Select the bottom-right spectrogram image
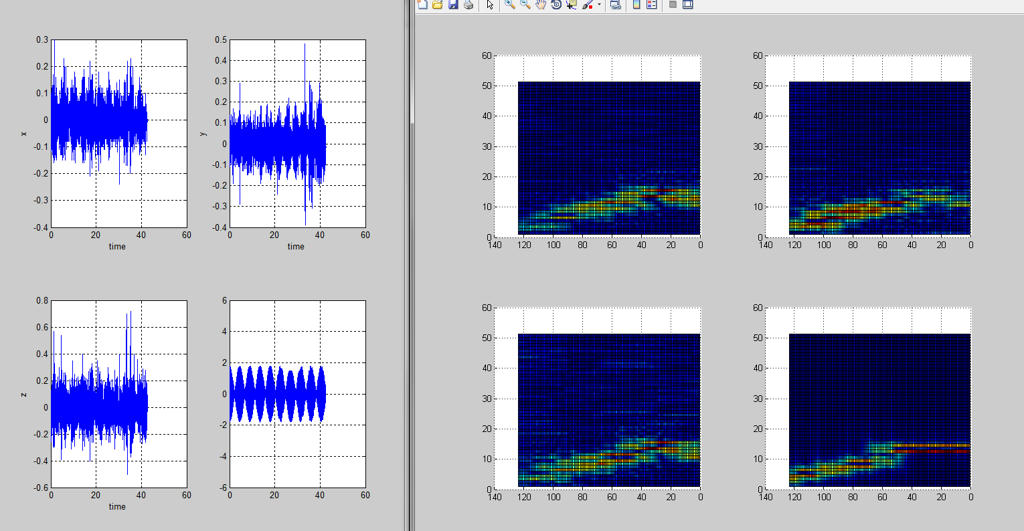Viewport: 1024px width, 531px height. pyautogui.click(x=880, y=410)
